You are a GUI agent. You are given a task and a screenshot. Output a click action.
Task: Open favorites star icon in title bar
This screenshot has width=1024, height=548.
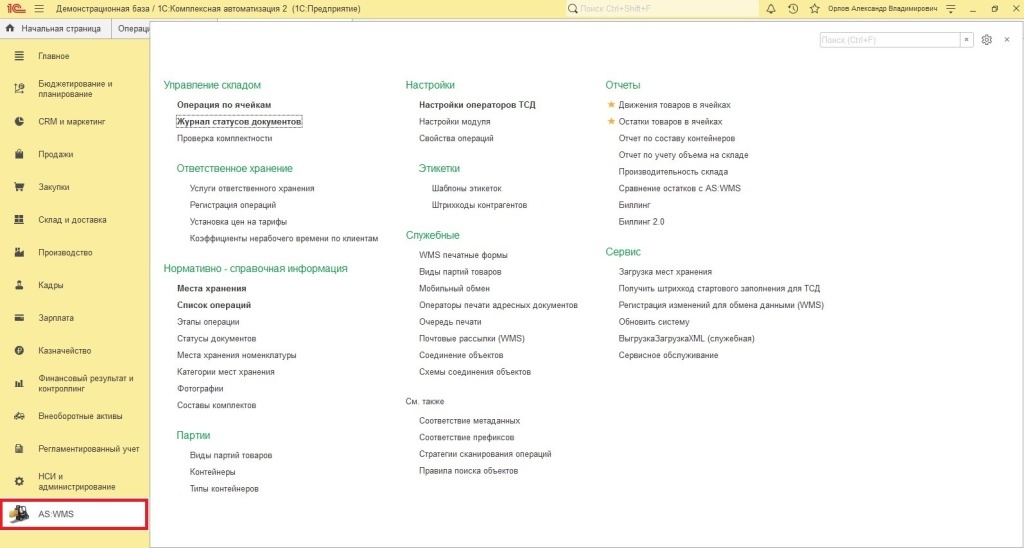tap(814, 9)
